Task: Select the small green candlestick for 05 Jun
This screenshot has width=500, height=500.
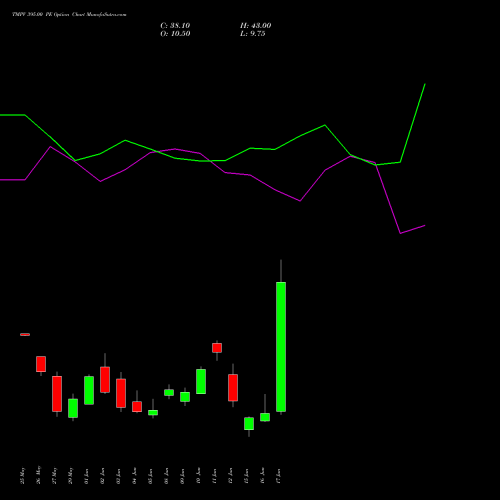Action: pyautogui.click(x=153, y=412)
